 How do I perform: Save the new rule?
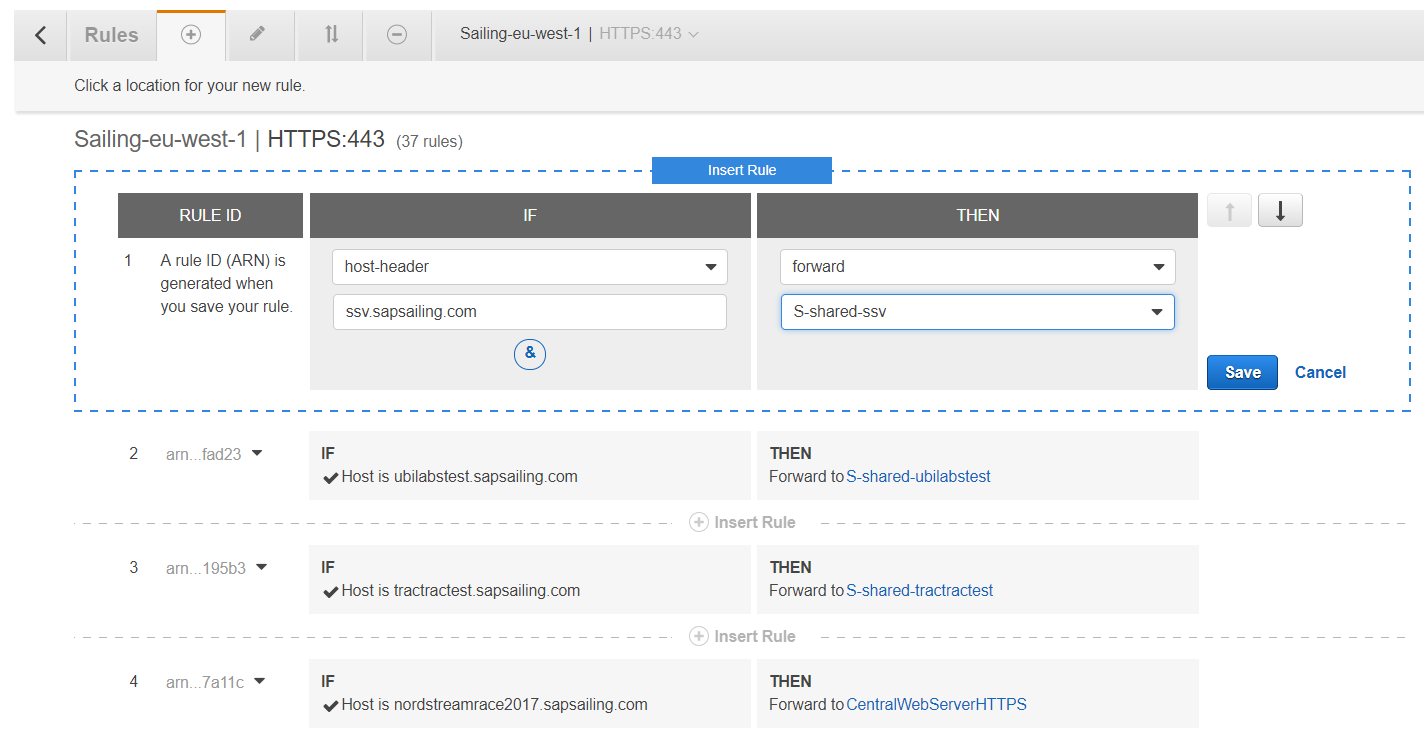pyautogui.click(x=1241, y=372)
